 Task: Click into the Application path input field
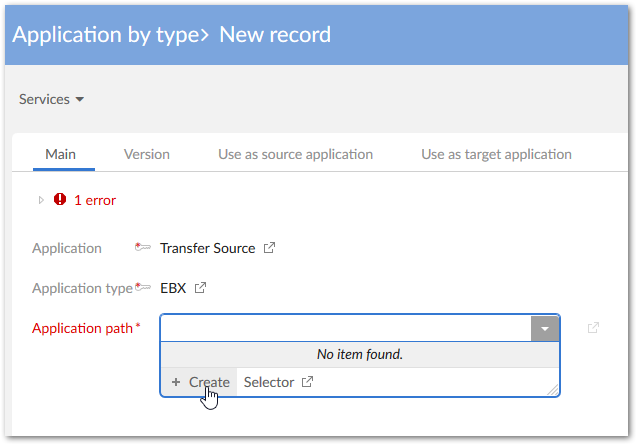coord(346,328)
